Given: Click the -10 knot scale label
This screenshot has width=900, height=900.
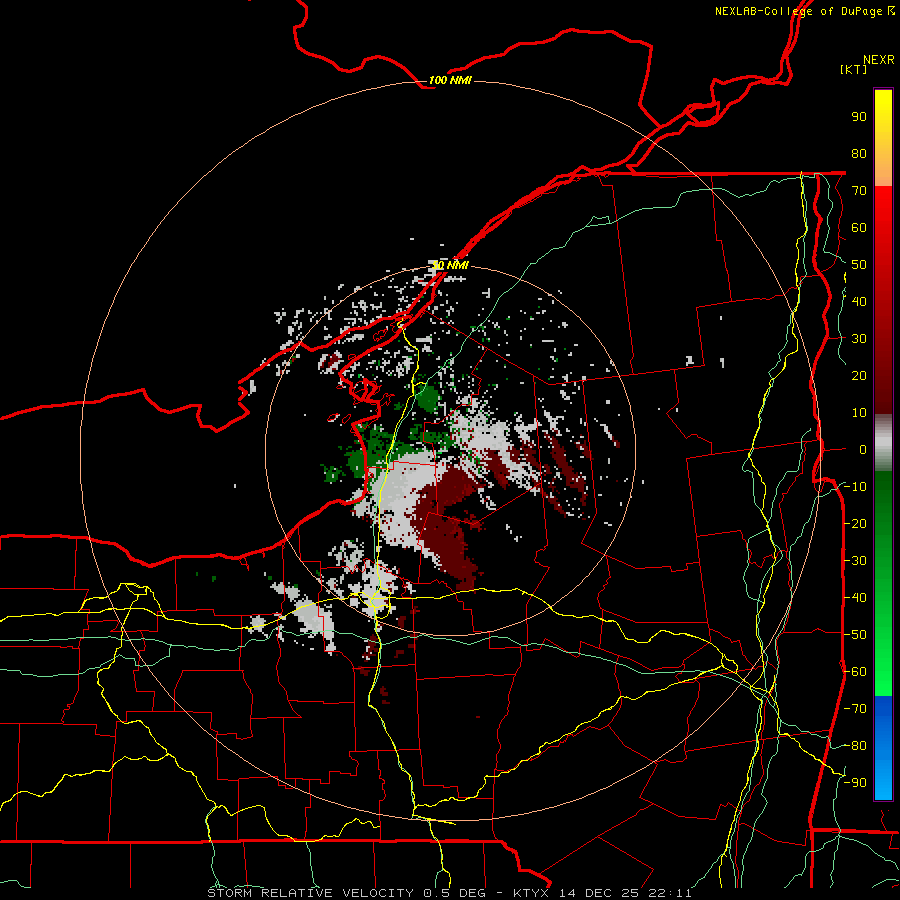Looking at the screenshot, I should coord(855,487).
